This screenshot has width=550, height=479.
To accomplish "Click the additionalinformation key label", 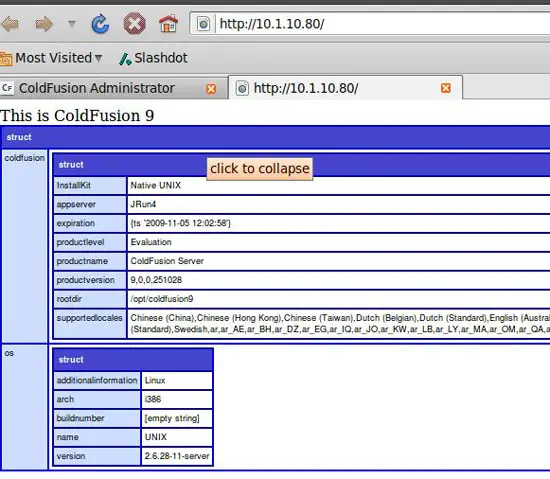I will pyautogui.click(x=97, y=380).
